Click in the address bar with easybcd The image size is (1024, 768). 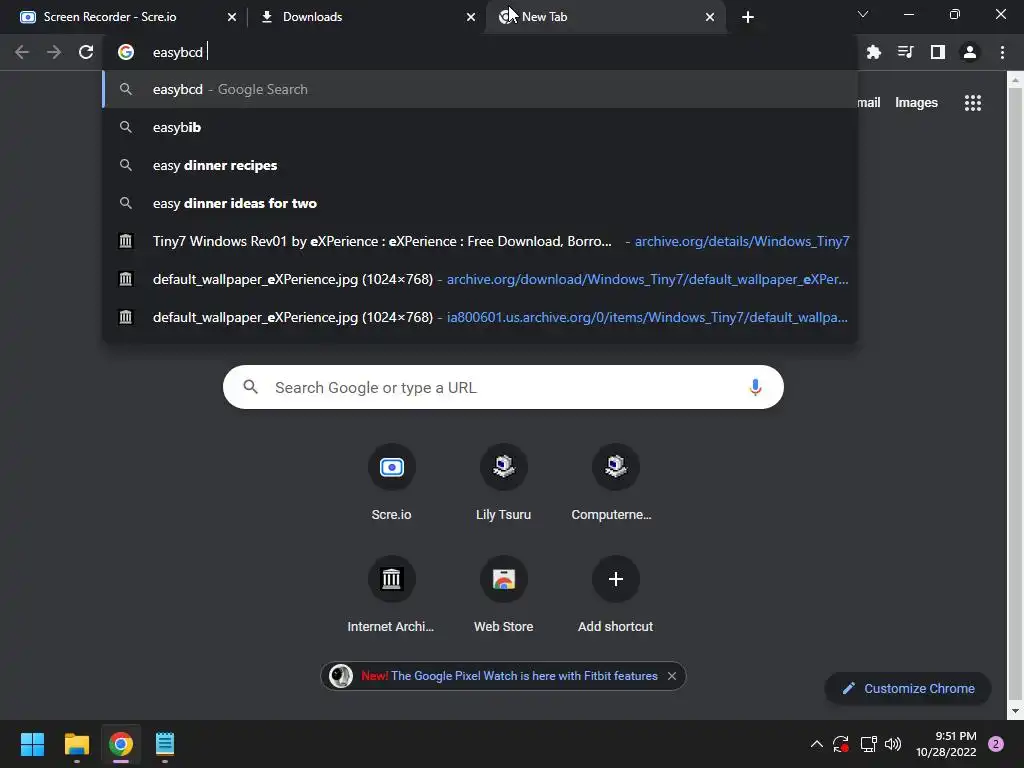(480, 52)
